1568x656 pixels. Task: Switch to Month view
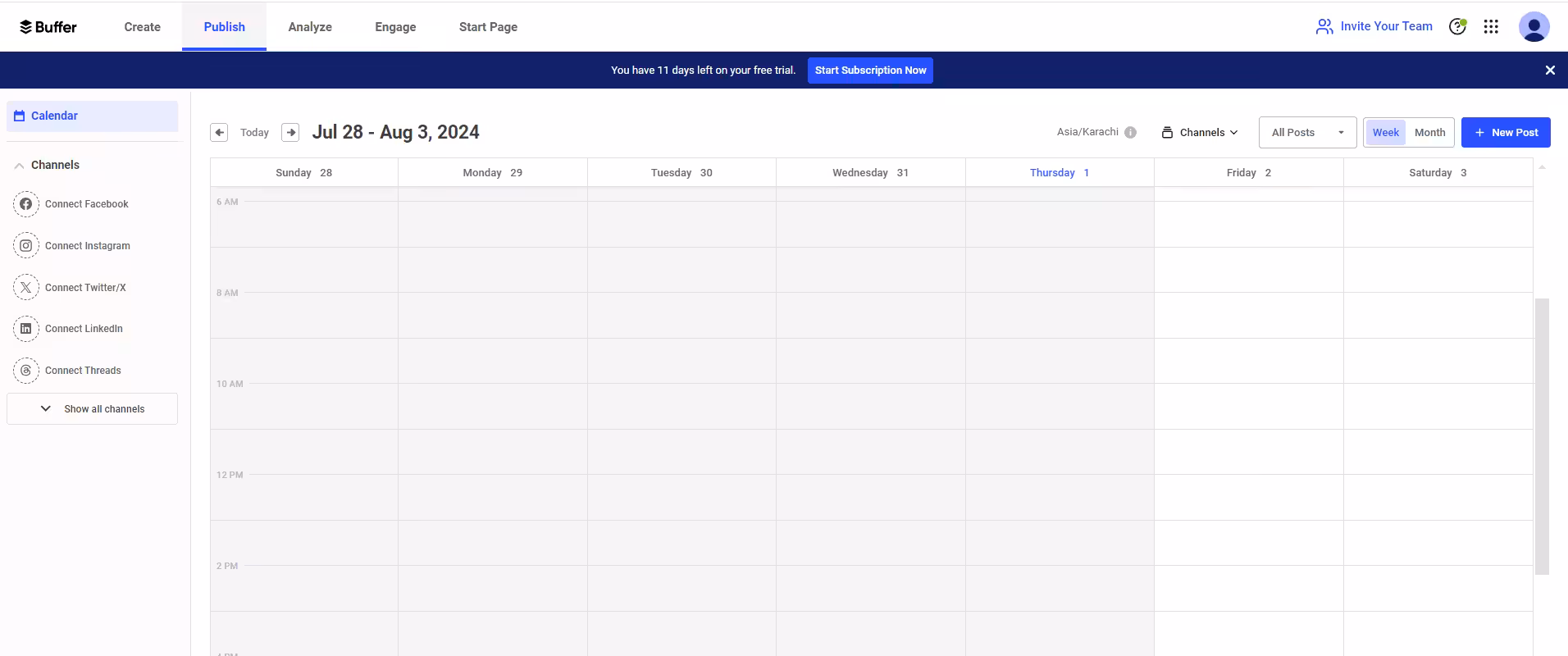tap(1429, 132)
